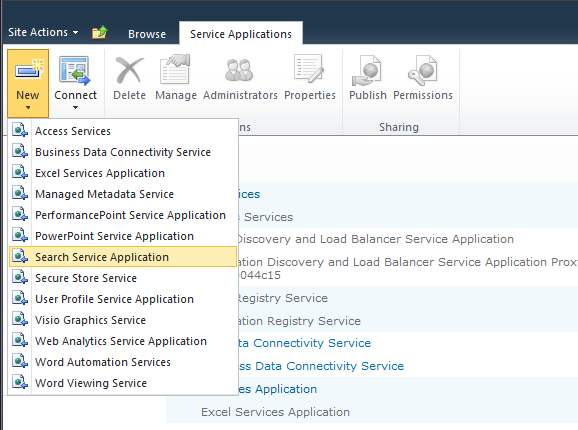The image size is (578, 430).
Task: Open Administrators ribbon icon
Action: (239, 70)
